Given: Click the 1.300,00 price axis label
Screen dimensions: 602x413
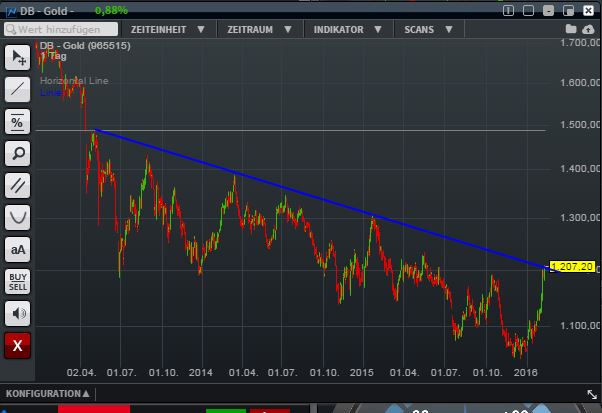Looking at the screenshot, I should pyautogui.click(x=580, y=218).
